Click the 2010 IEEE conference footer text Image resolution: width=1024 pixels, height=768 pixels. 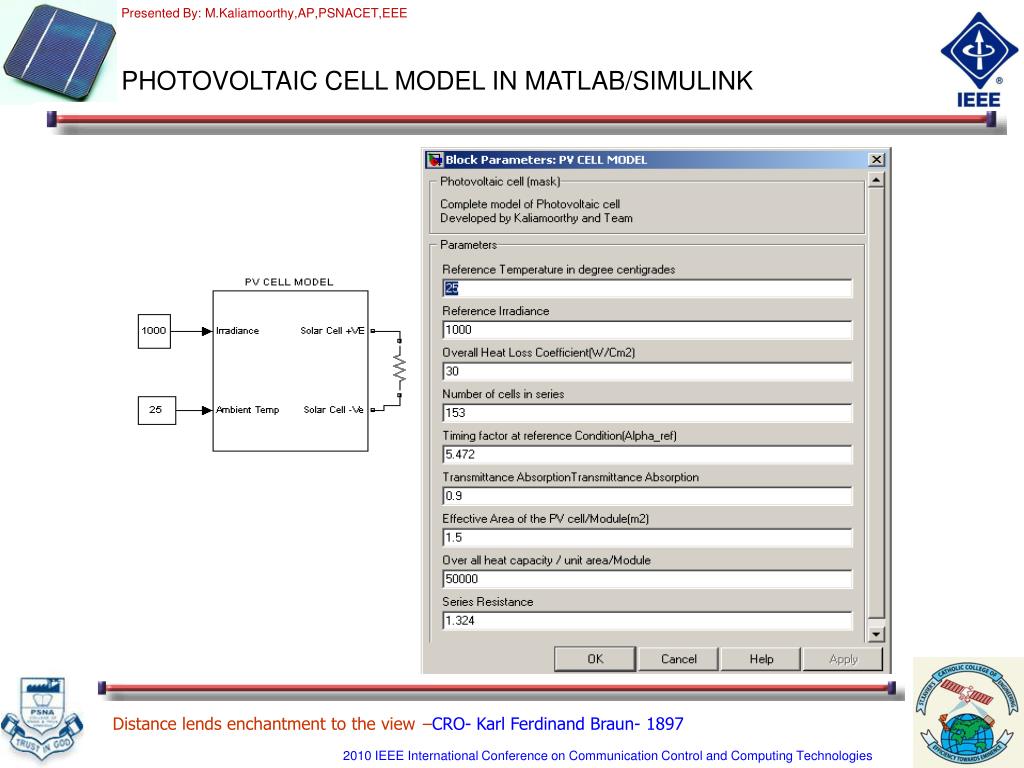(607, 756)
